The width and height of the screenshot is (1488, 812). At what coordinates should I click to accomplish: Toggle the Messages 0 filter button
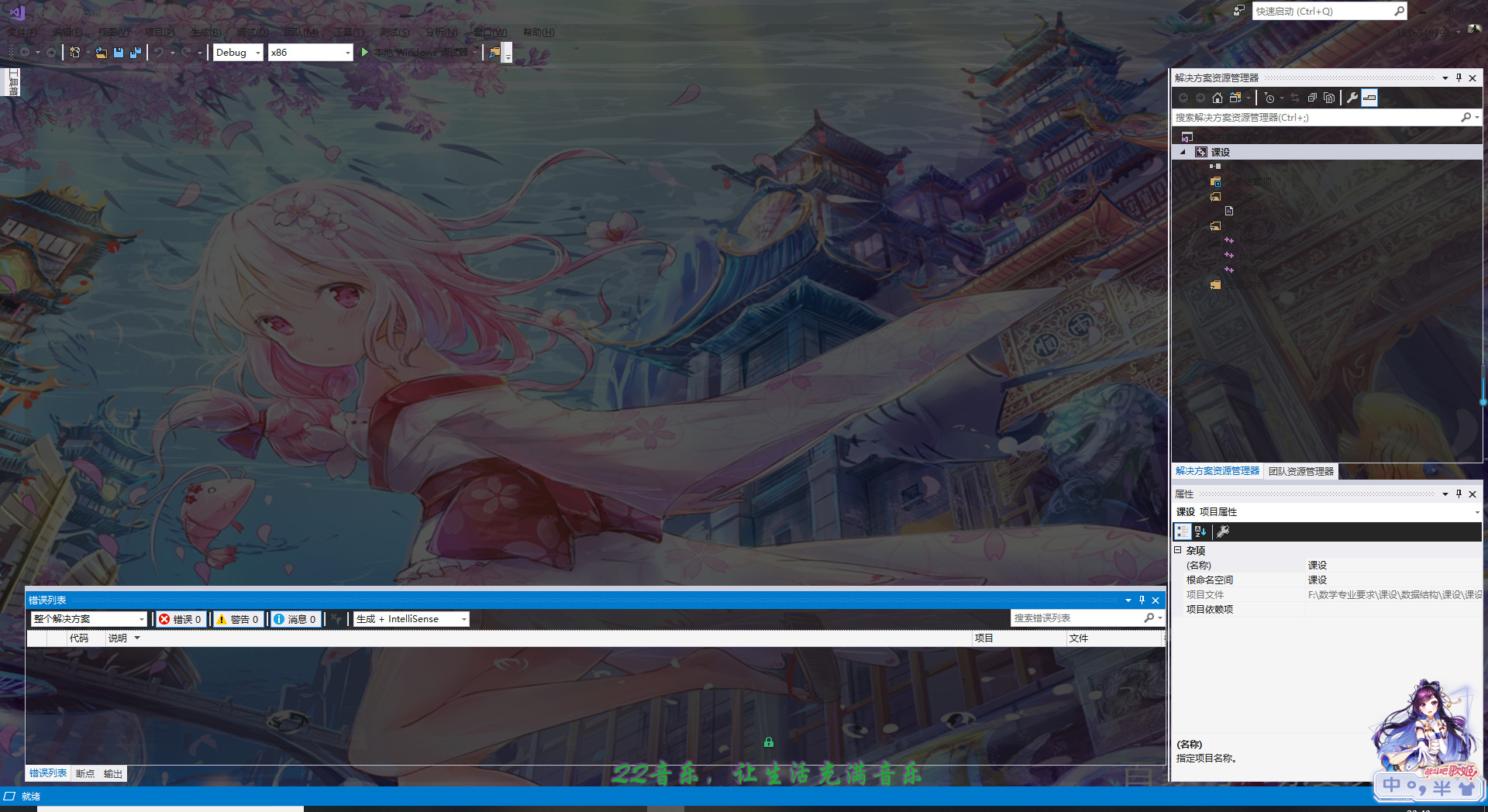click(294, 619)
